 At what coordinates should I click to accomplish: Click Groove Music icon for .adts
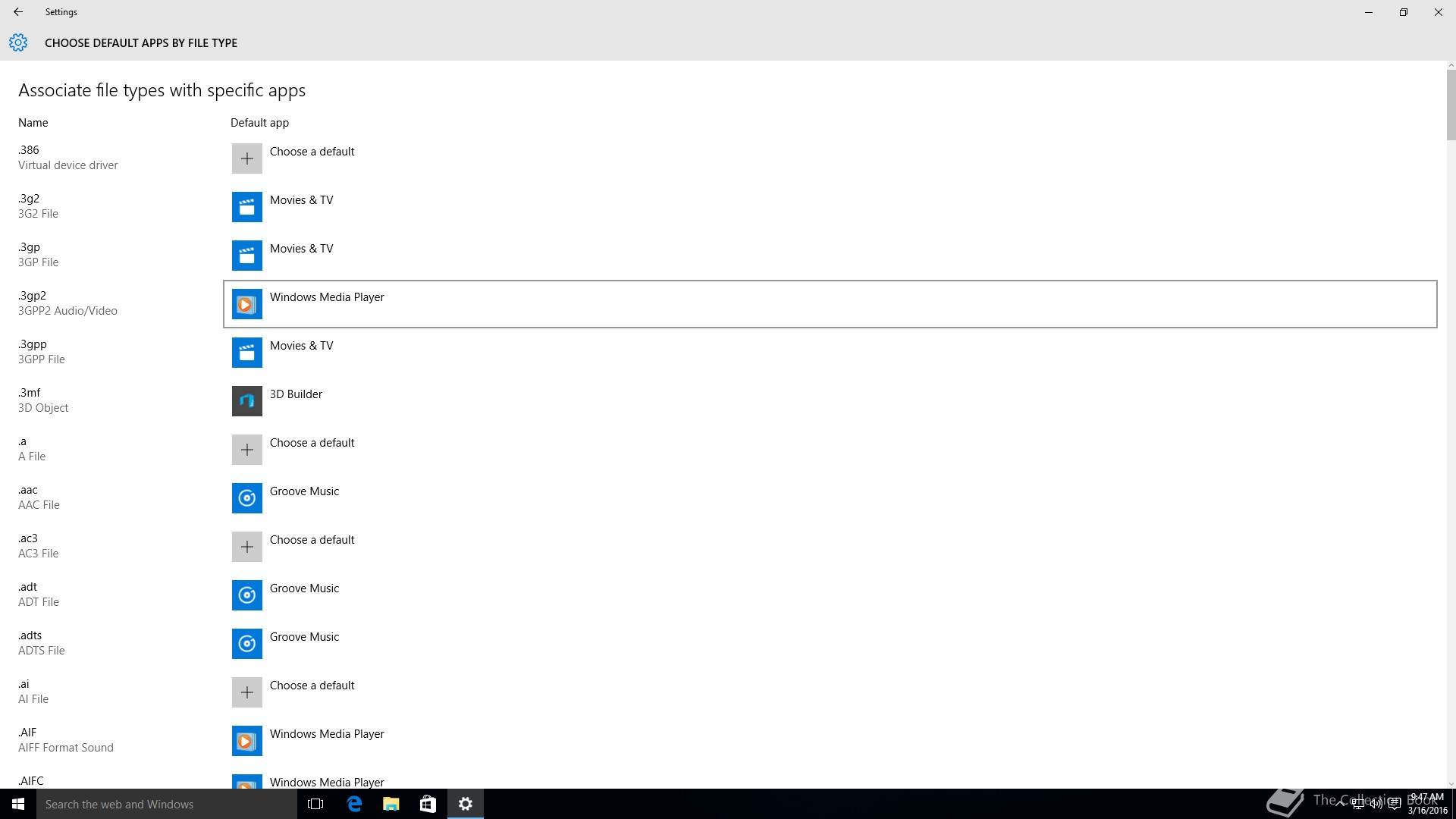pyautogui.click(x=246, y=644)
